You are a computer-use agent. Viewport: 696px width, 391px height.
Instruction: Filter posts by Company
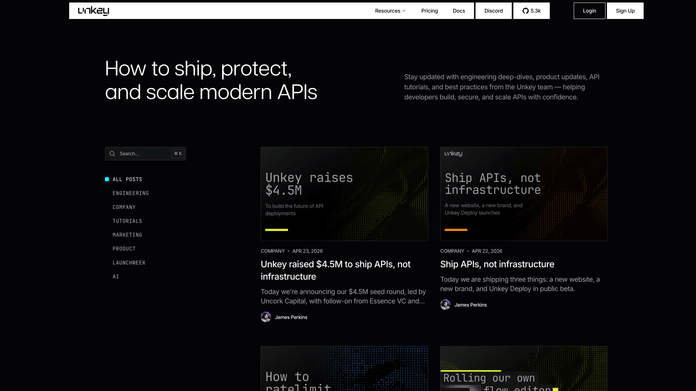124,207
